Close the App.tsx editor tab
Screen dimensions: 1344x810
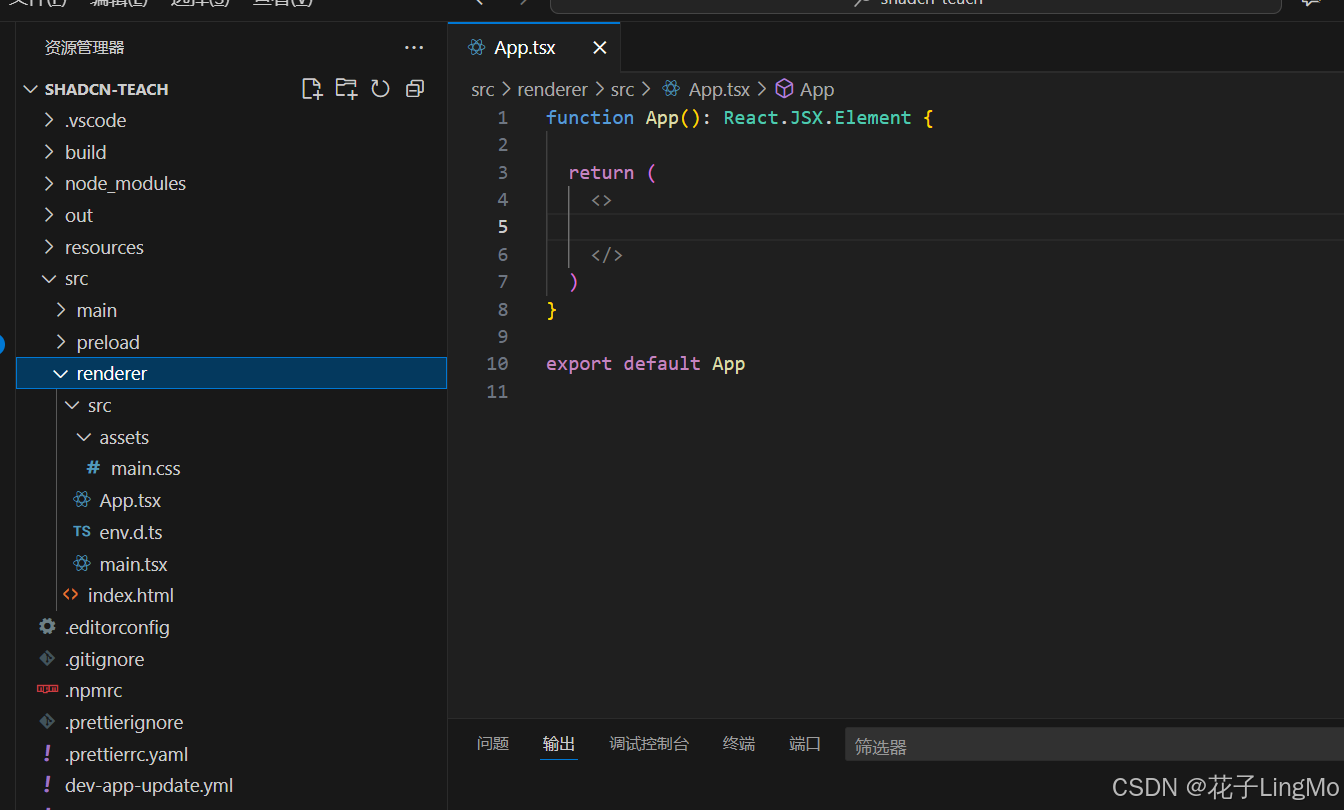pyautogui.click(x=599, y=48)
